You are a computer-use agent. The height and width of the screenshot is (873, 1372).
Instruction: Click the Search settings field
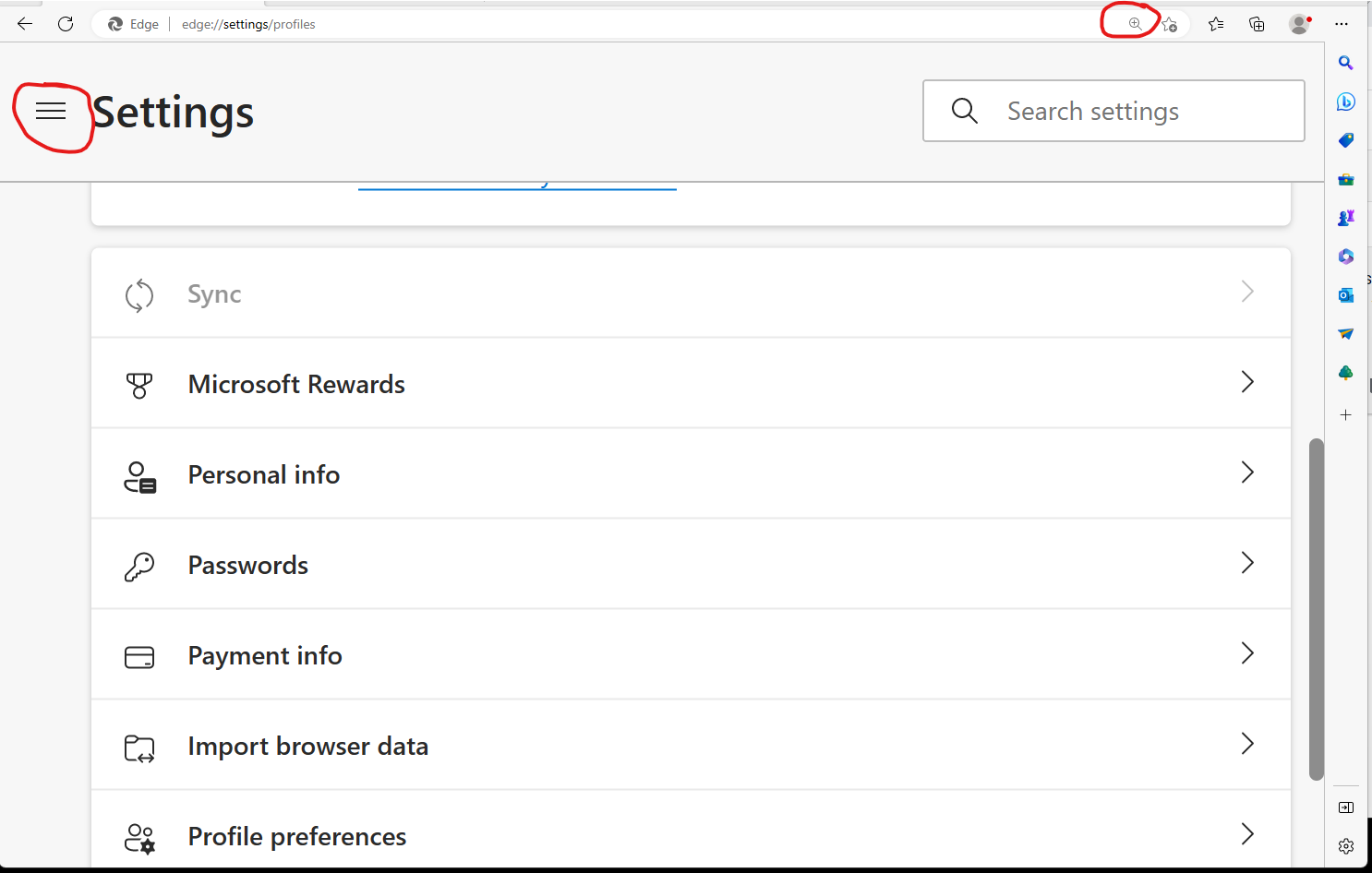[1113, 111]
